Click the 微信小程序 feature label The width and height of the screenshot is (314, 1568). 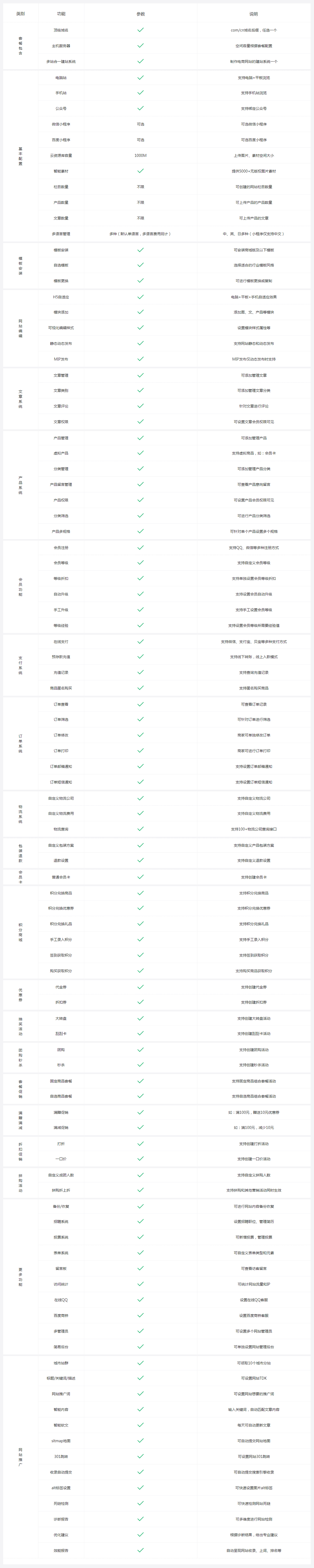(61, 124)
